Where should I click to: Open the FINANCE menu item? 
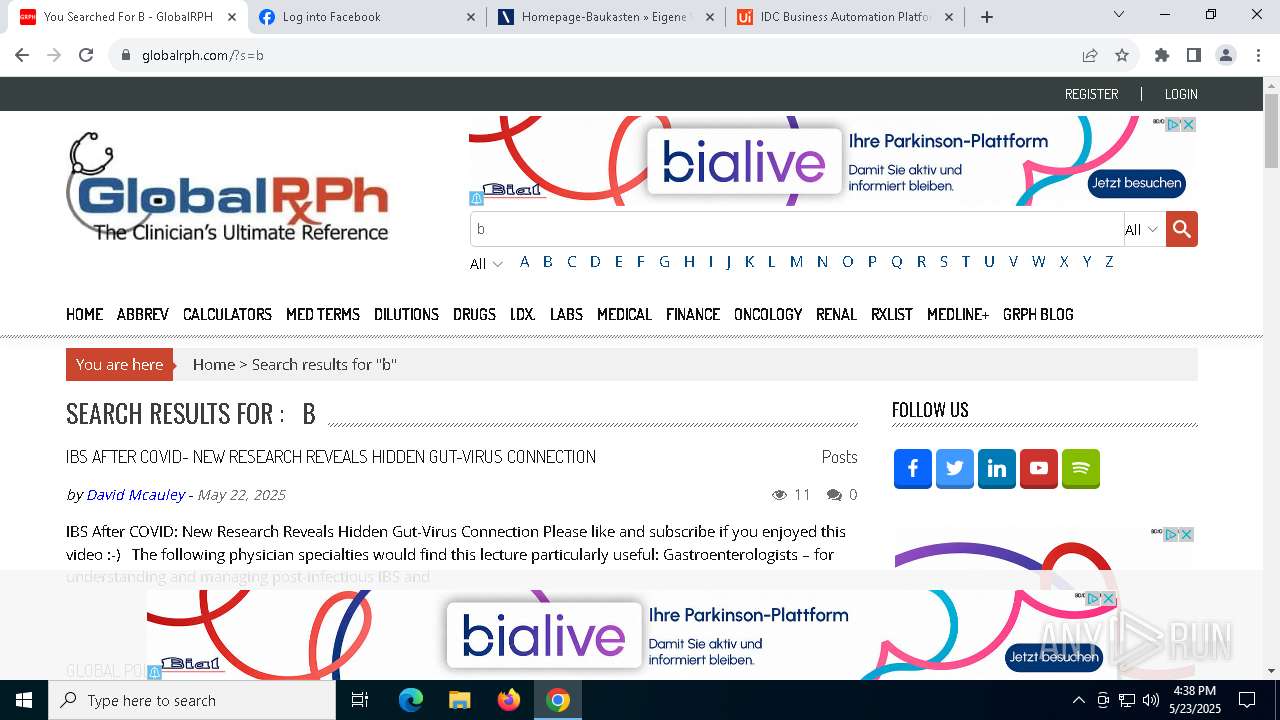(x=693, y=314)
